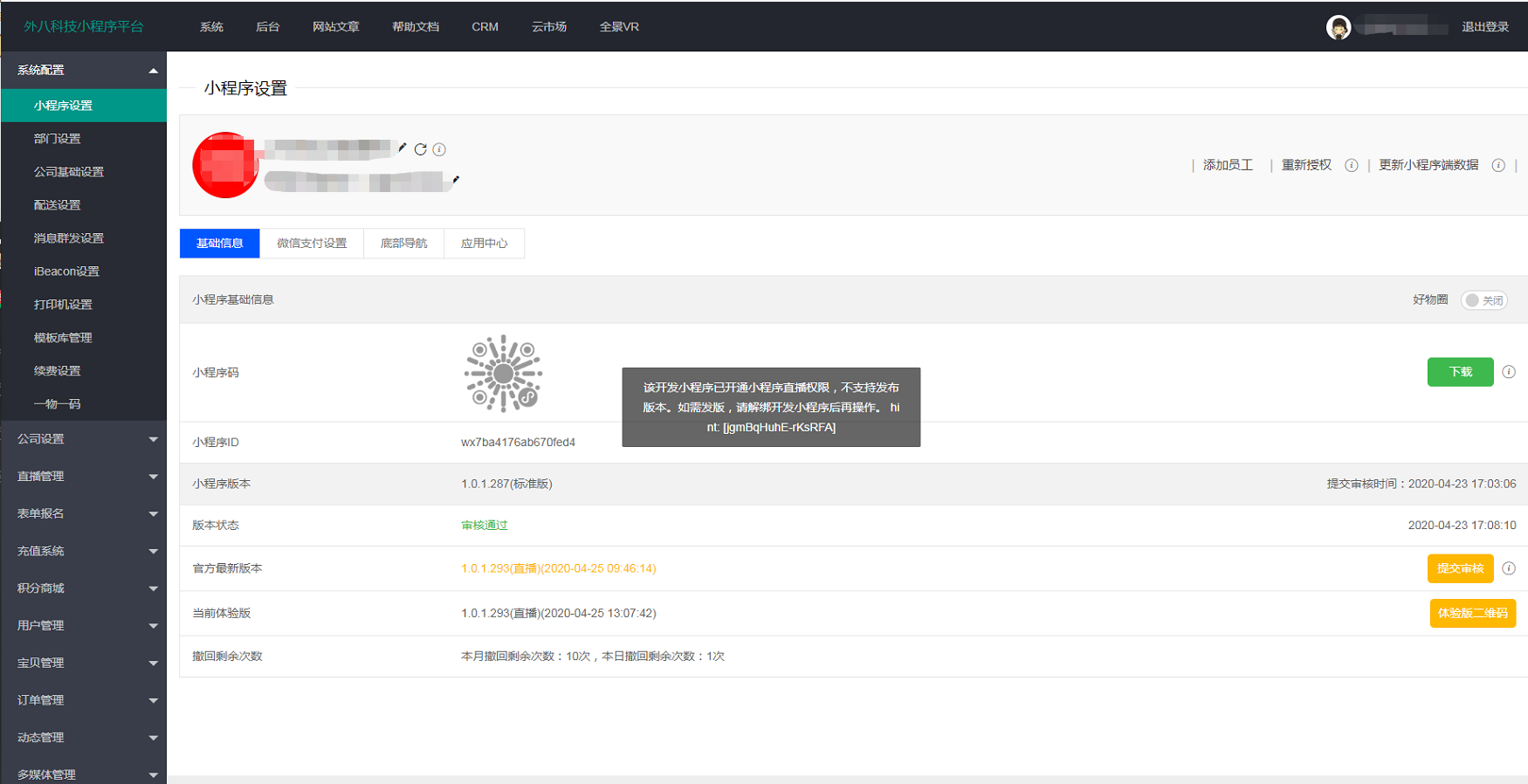Click the info icon beside 提交审核
Screen dimensions: 1528x784
point(1509,568)
